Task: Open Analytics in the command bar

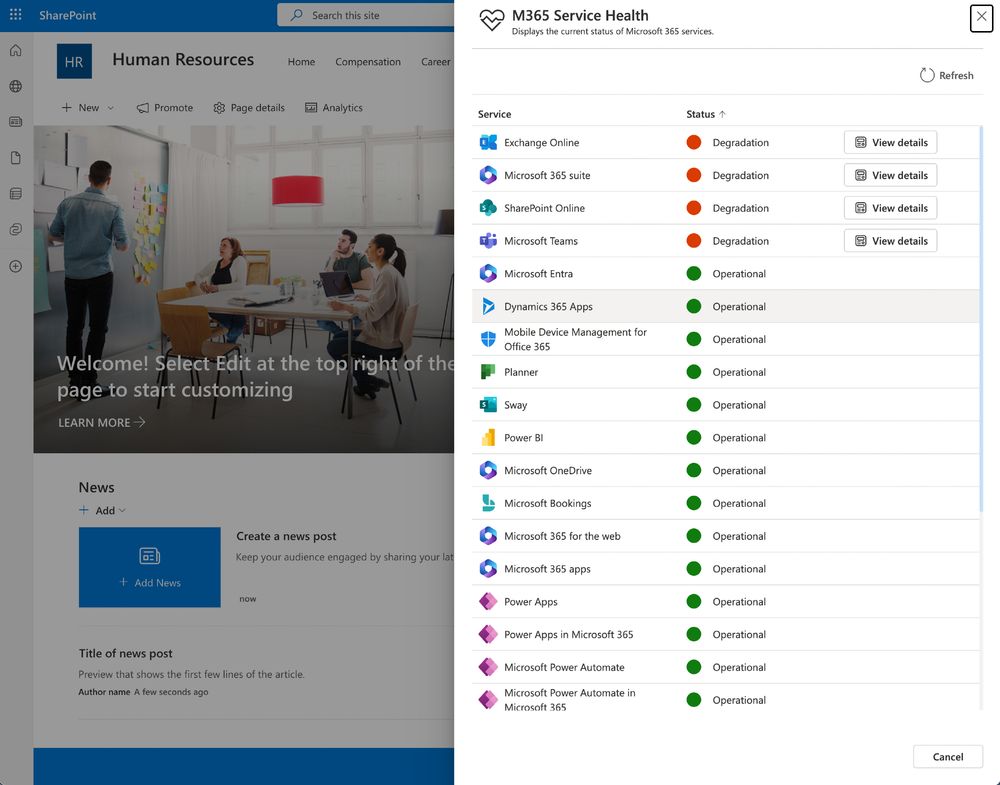Action: [x=334, y=108]
